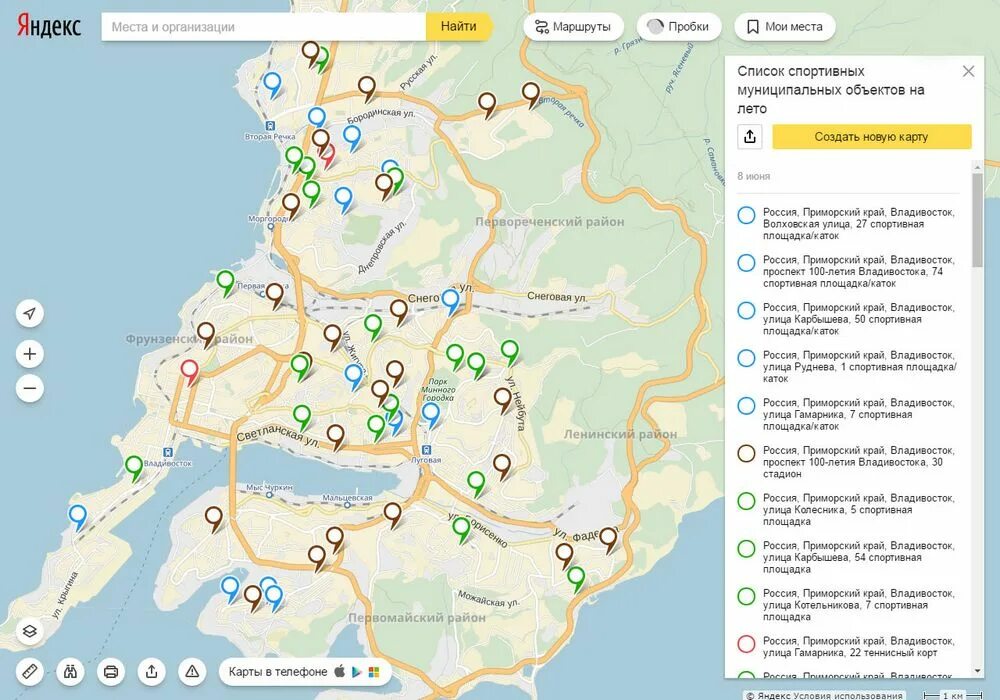Screen dimensions: 1000x700
Task: Click the bottom toolbar share icon
Action: pos(152,671)
